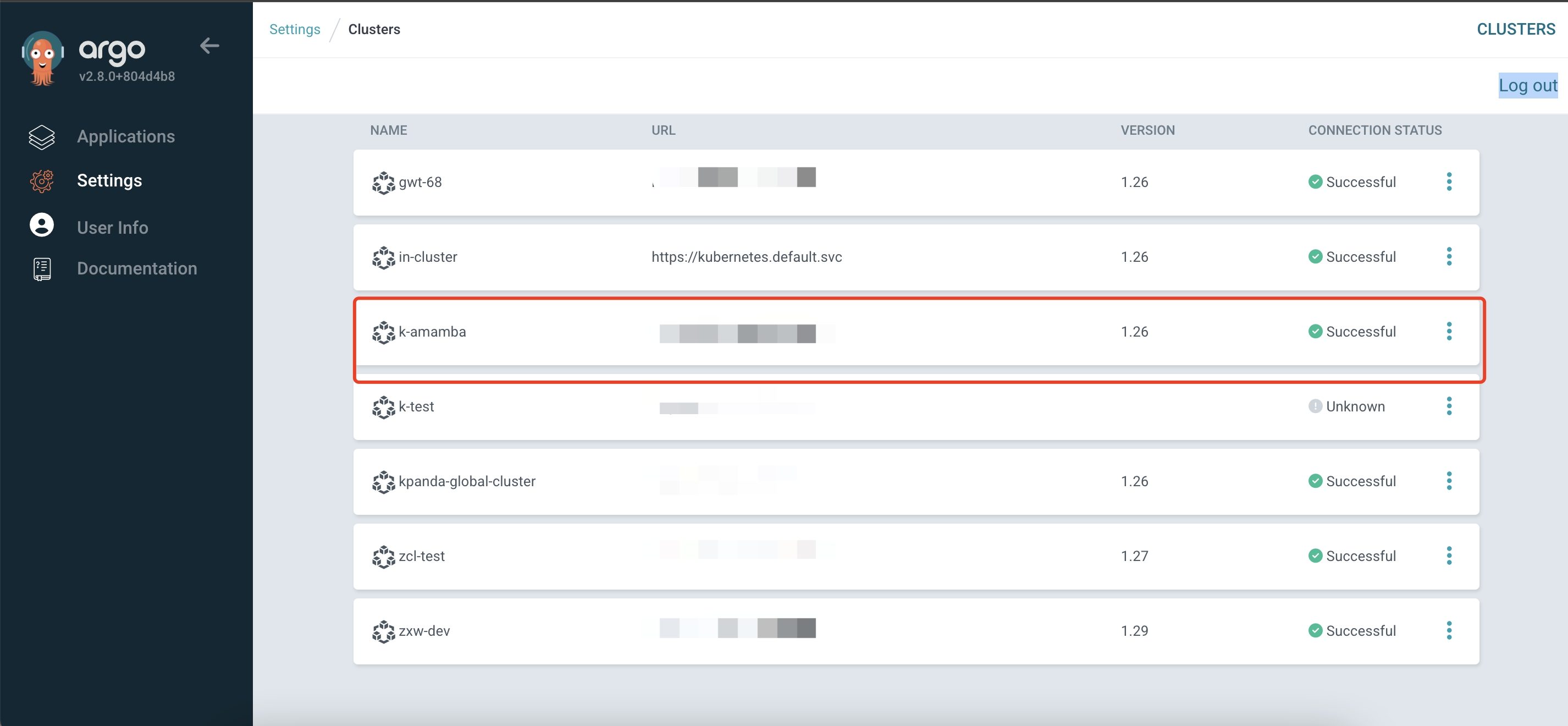Viewport: 1568px width, 726px height.
Task: Click the gwt-68 cluster icon
Action: 384,183
